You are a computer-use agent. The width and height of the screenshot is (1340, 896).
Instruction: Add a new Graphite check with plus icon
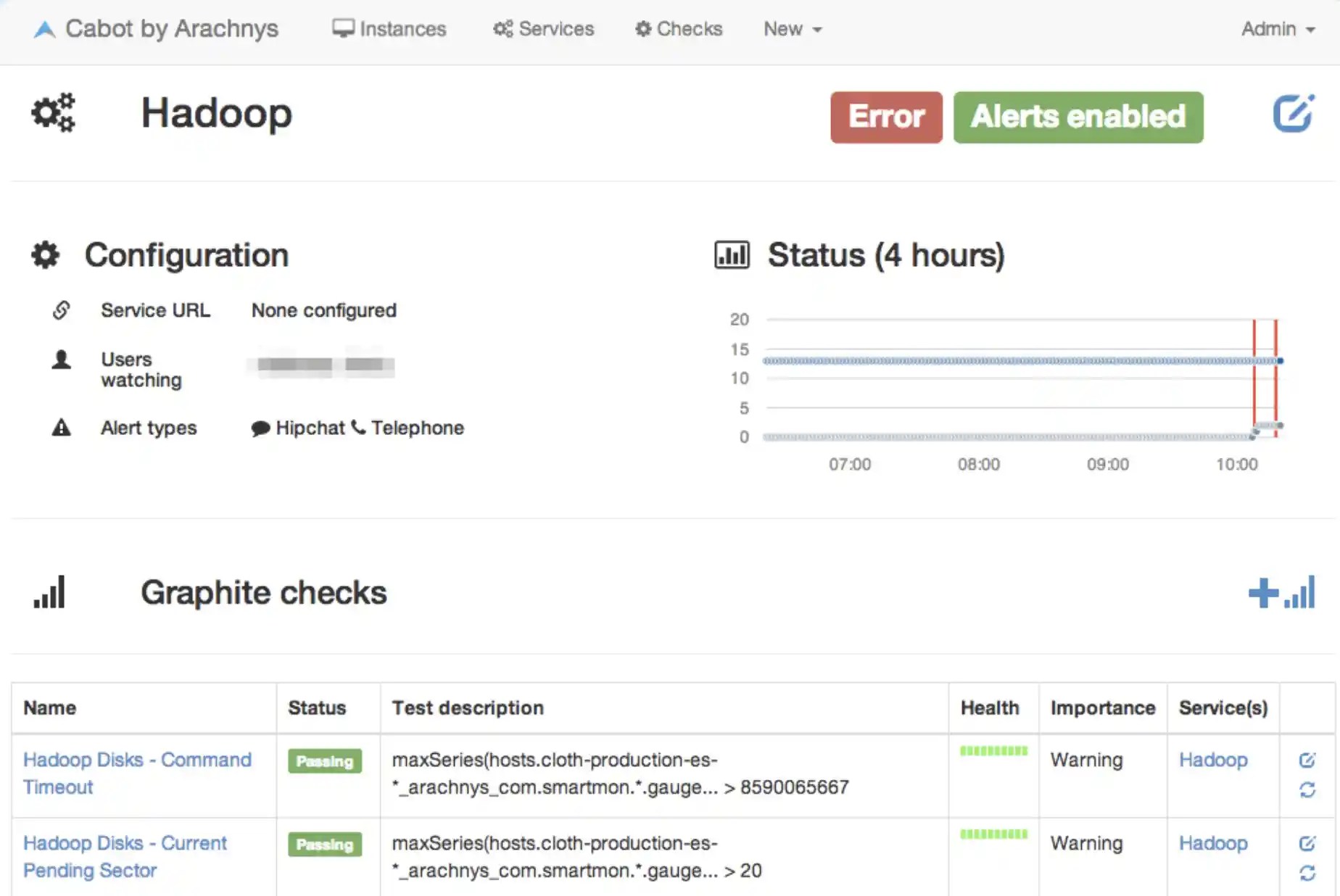[1282, 592]
